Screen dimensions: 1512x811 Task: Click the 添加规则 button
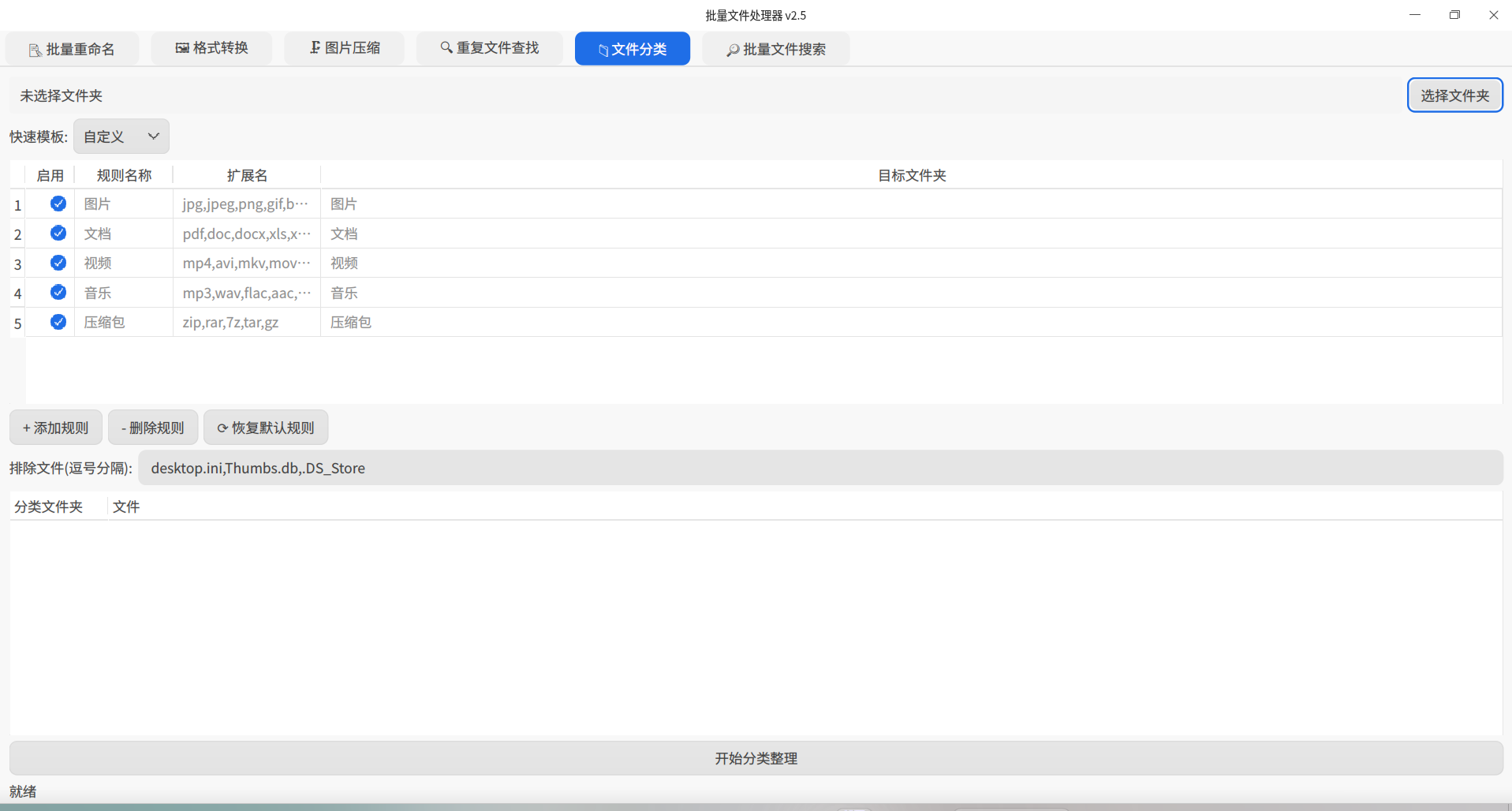click(56, 428)
